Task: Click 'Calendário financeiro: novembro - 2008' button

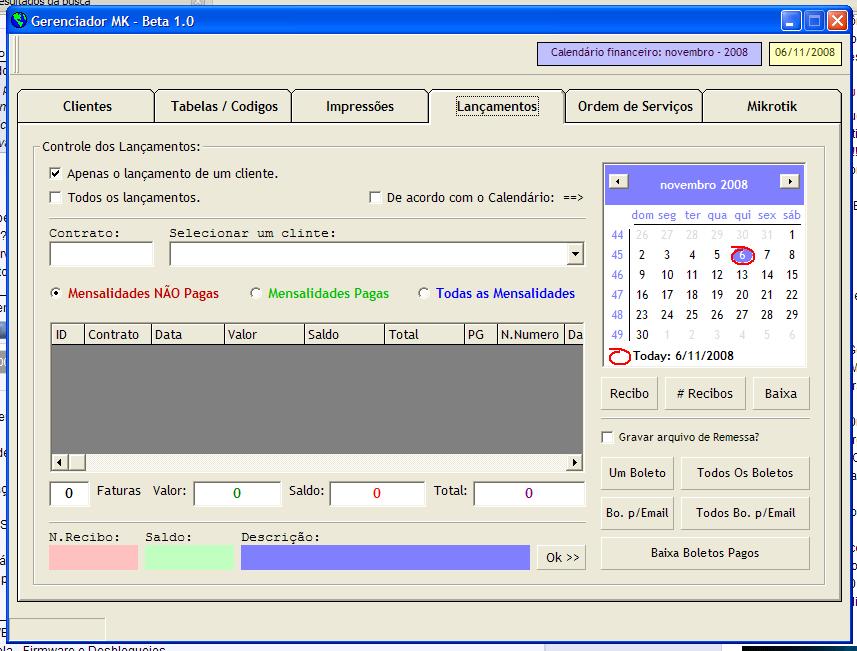Action: (x=649, y=54)
